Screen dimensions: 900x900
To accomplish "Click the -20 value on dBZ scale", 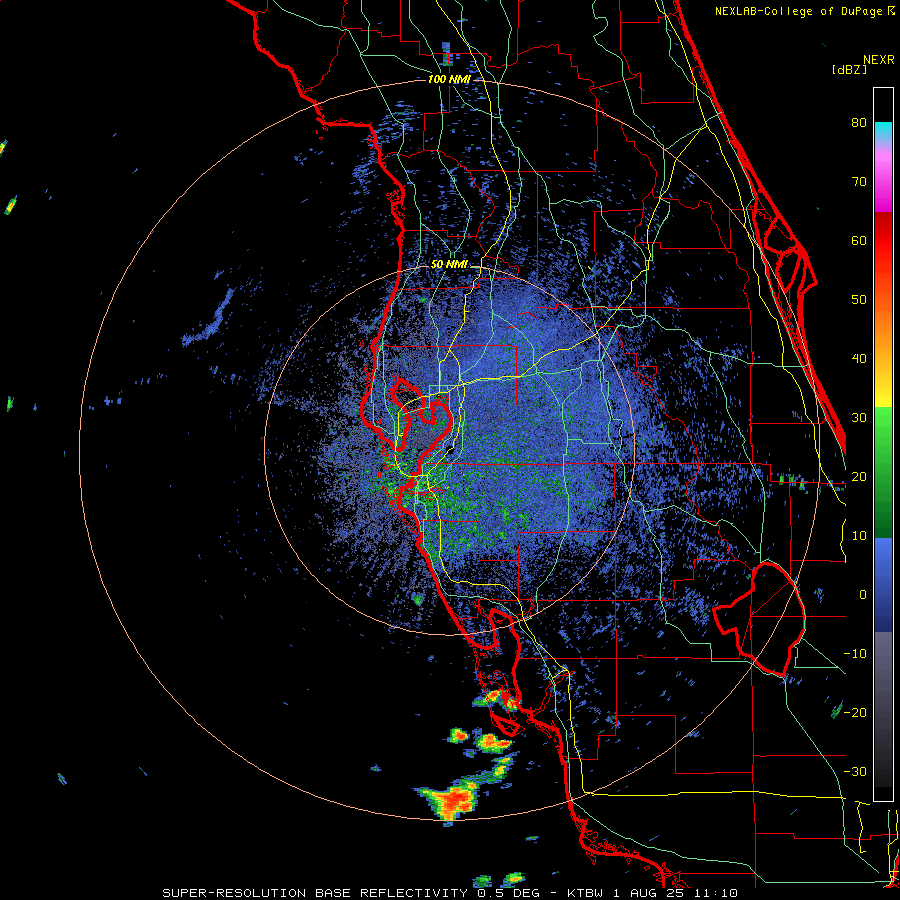I will tap(855, 713).
